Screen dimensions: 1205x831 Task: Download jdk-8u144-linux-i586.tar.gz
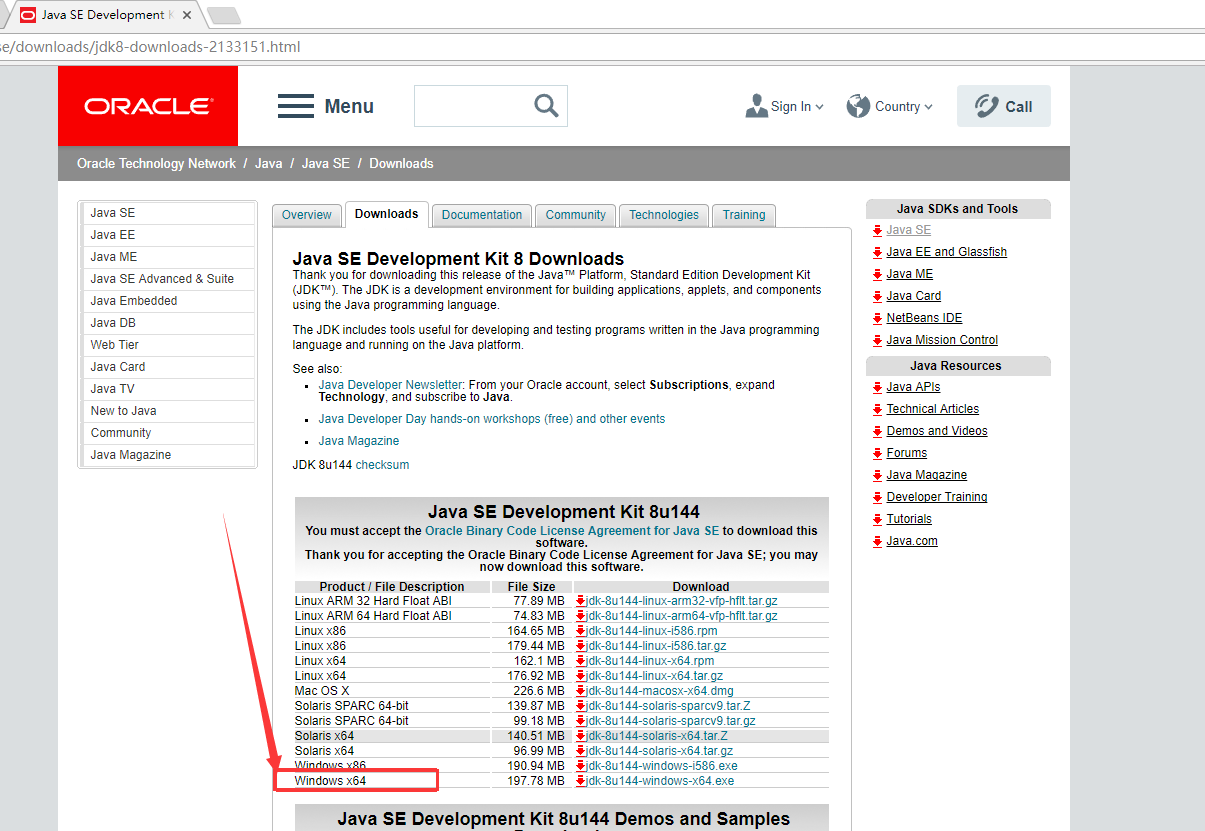(x=657, y=646)
